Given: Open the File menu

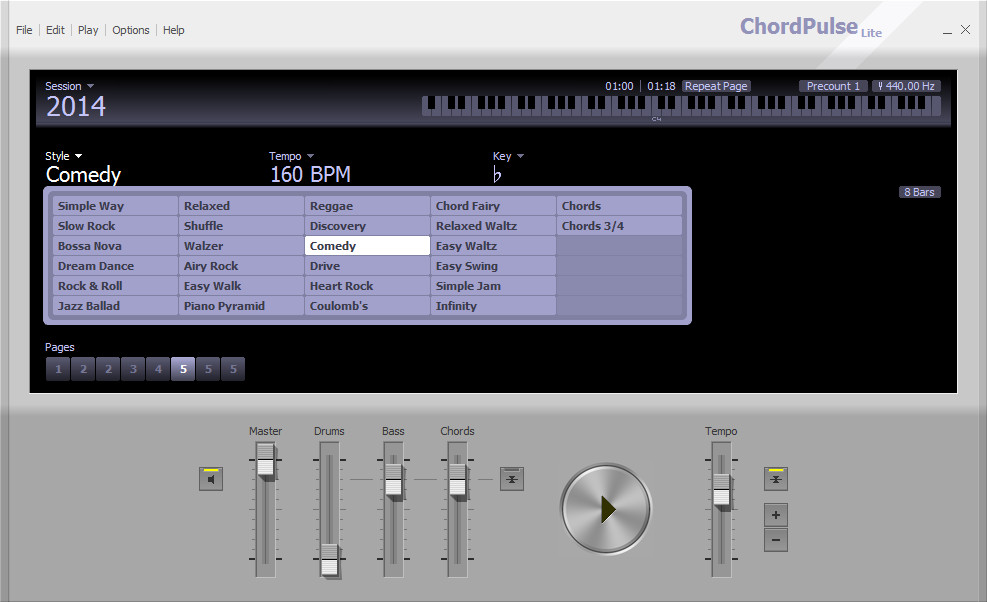Looking at the screenshot, I should pos(24,30).
